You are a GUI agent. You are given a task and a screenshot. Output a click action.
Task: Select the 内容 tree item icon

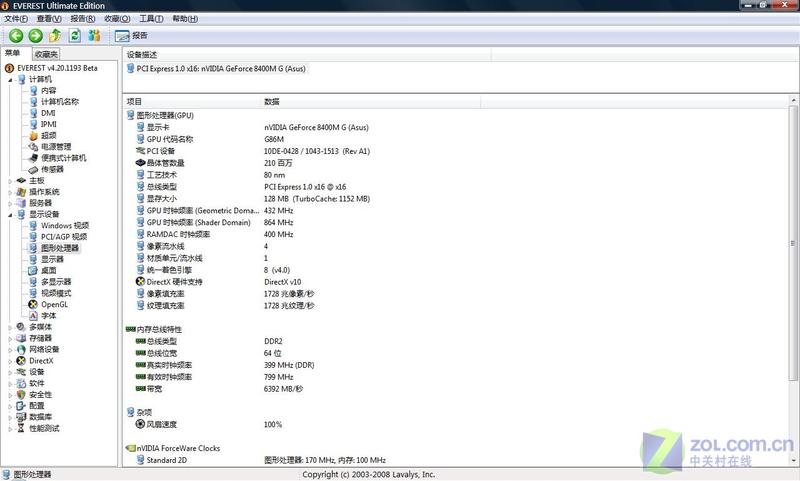click(x=33, y=90)
